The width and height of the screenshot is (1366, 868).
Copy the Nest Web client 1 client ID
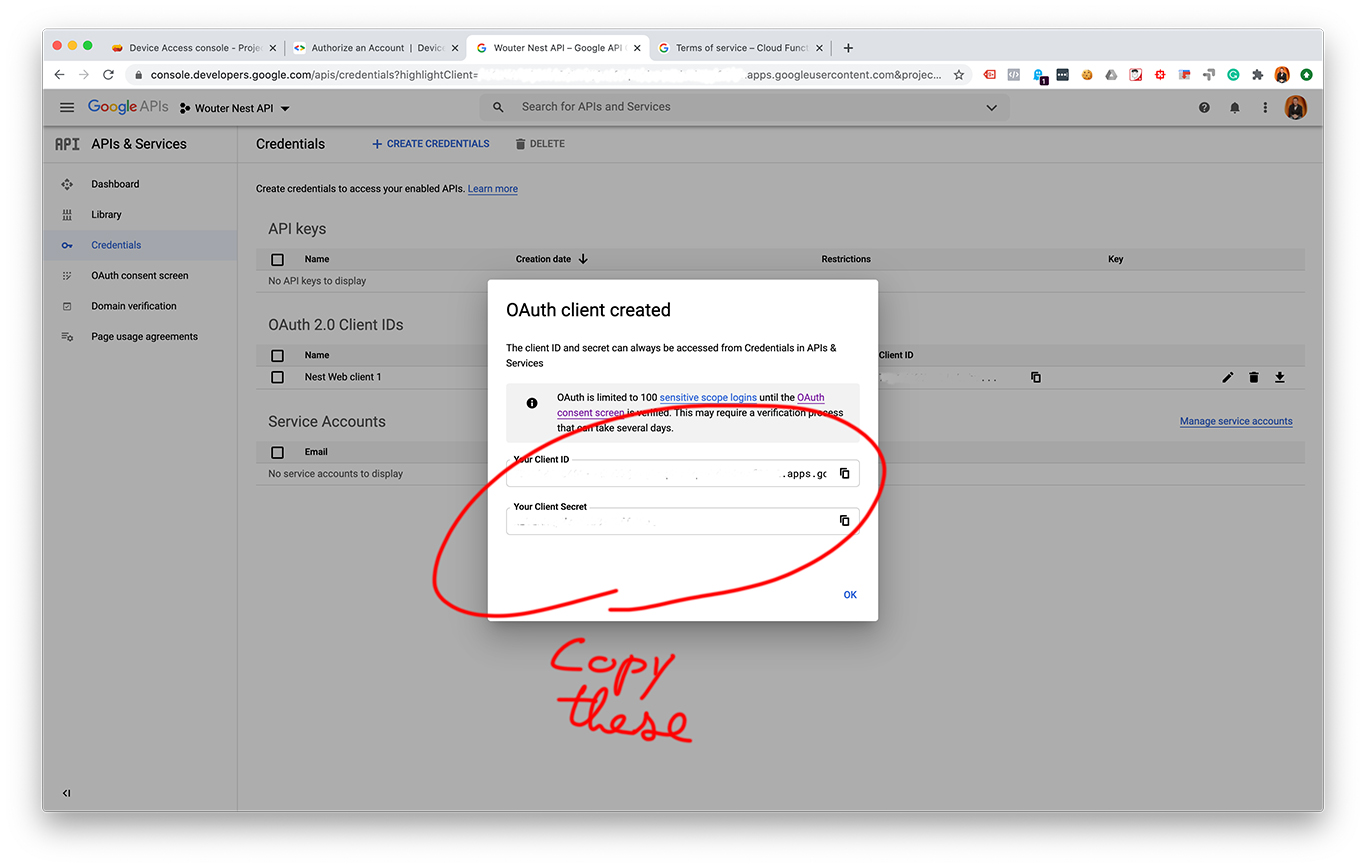(x=1036, y=377)
